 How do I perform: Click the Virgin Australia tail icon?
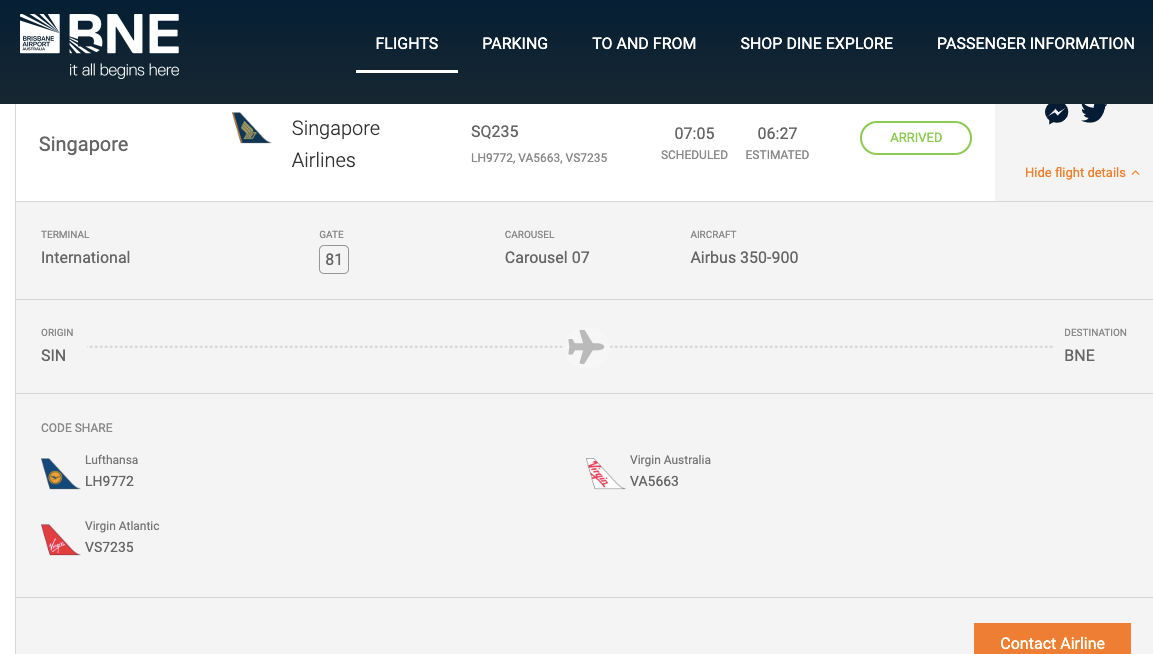[604, 473]
